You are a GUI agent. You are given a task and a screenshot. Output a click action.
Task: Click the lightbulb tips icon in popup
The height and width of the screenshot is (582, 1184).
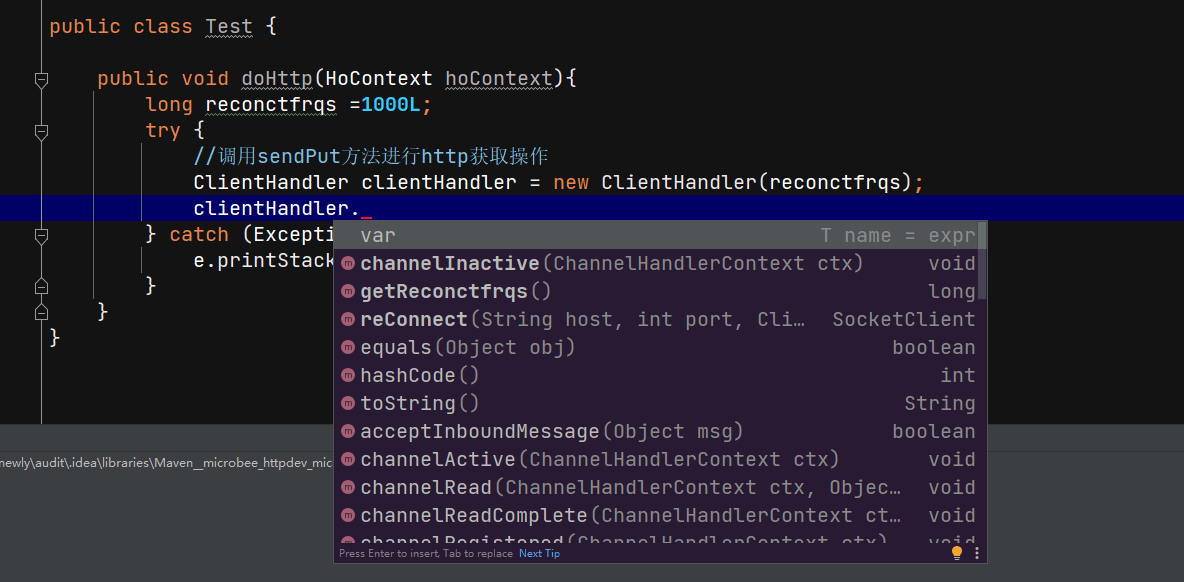[x=957, y=553]
